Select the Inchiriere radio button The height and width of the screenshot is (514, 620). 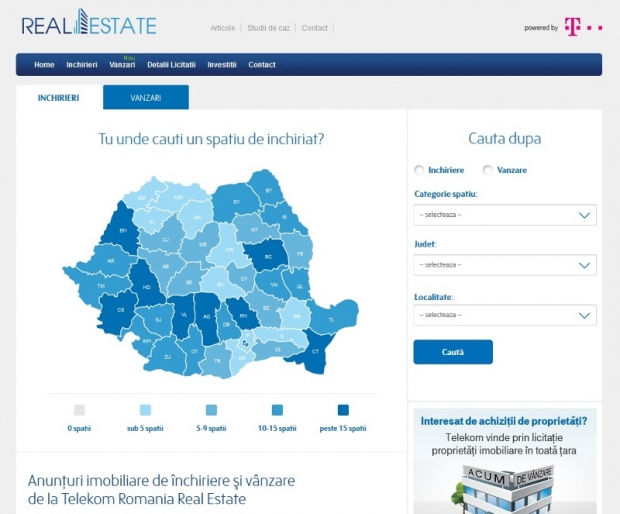pos(419,170)
